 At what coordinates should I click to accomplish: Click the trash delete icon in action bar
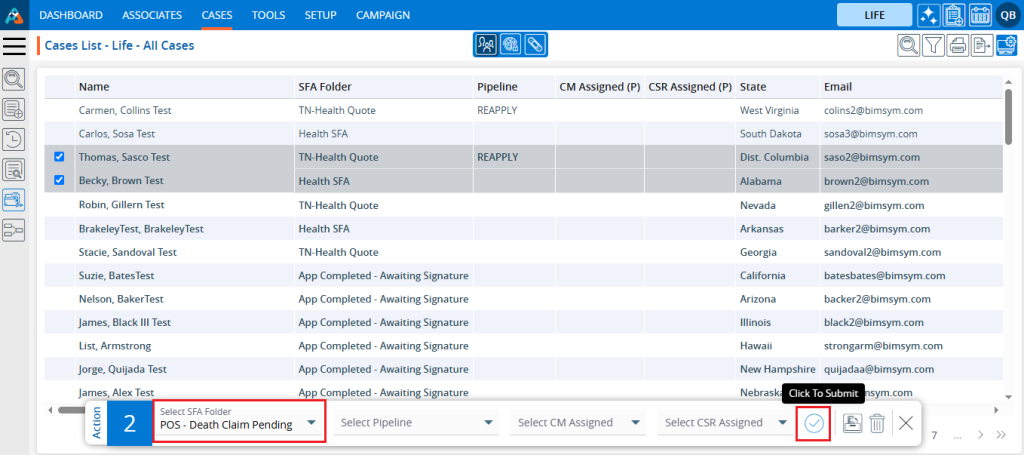(x=876, y=423)
